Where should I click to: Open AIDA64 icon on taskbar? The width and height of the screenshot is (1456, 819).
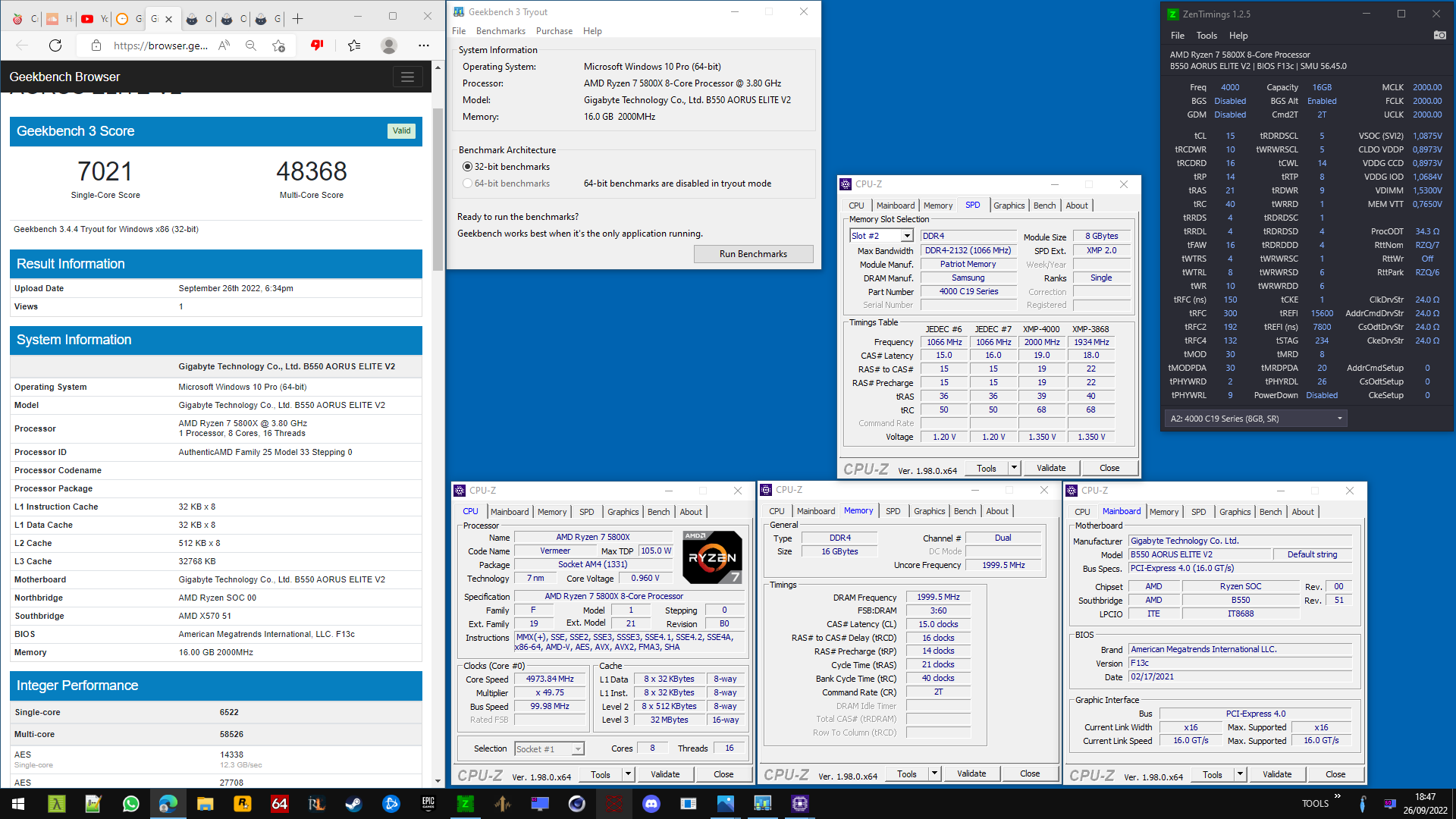click(279, 803)
